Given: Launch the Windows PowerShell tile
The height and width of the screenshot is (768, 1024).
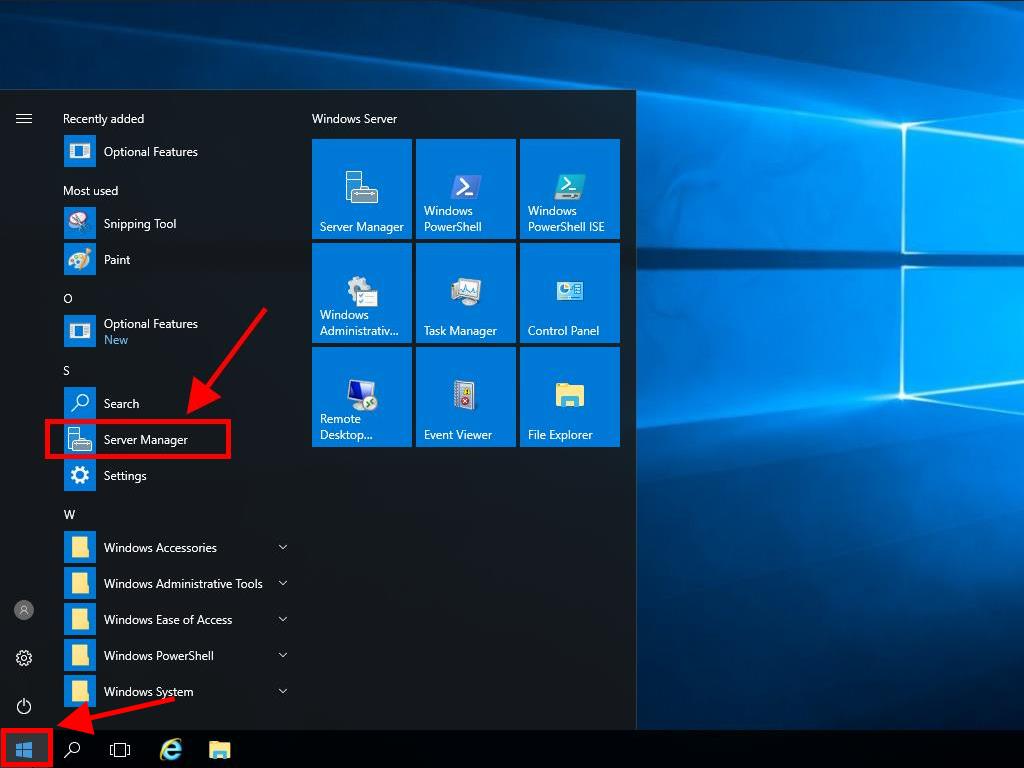Looking at the screenshot, I should (x=465, y=189).
